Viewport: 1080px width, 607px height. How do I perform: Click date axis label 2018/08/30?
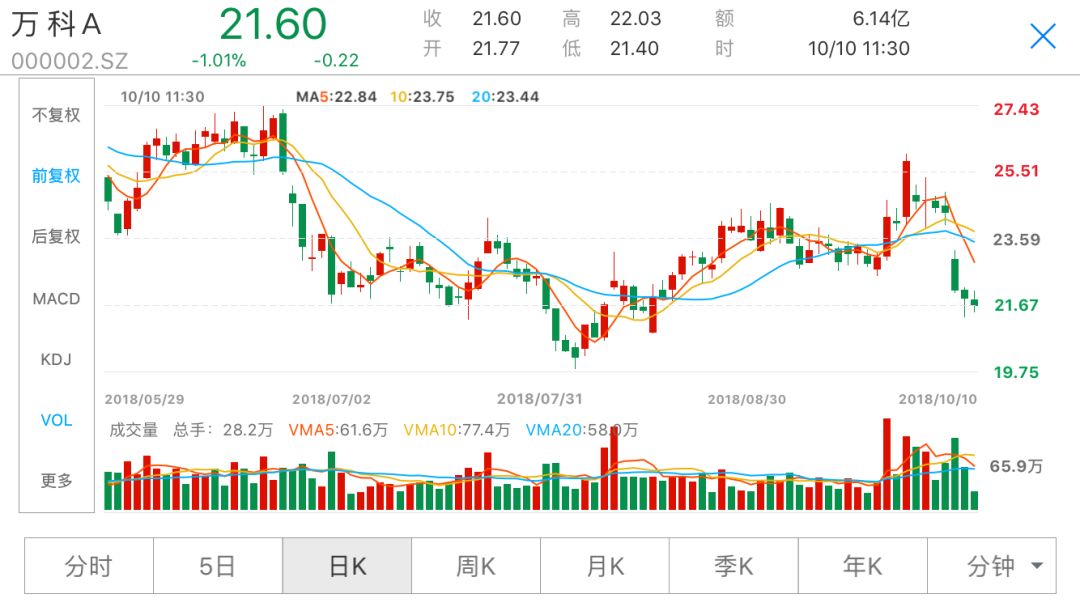(747, 399)
